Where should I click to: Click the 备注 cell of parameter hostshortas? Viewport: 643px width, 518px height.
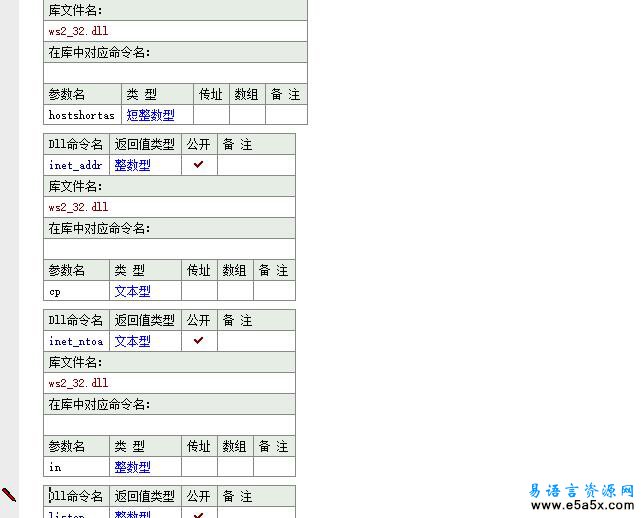(x=286, y=115)
